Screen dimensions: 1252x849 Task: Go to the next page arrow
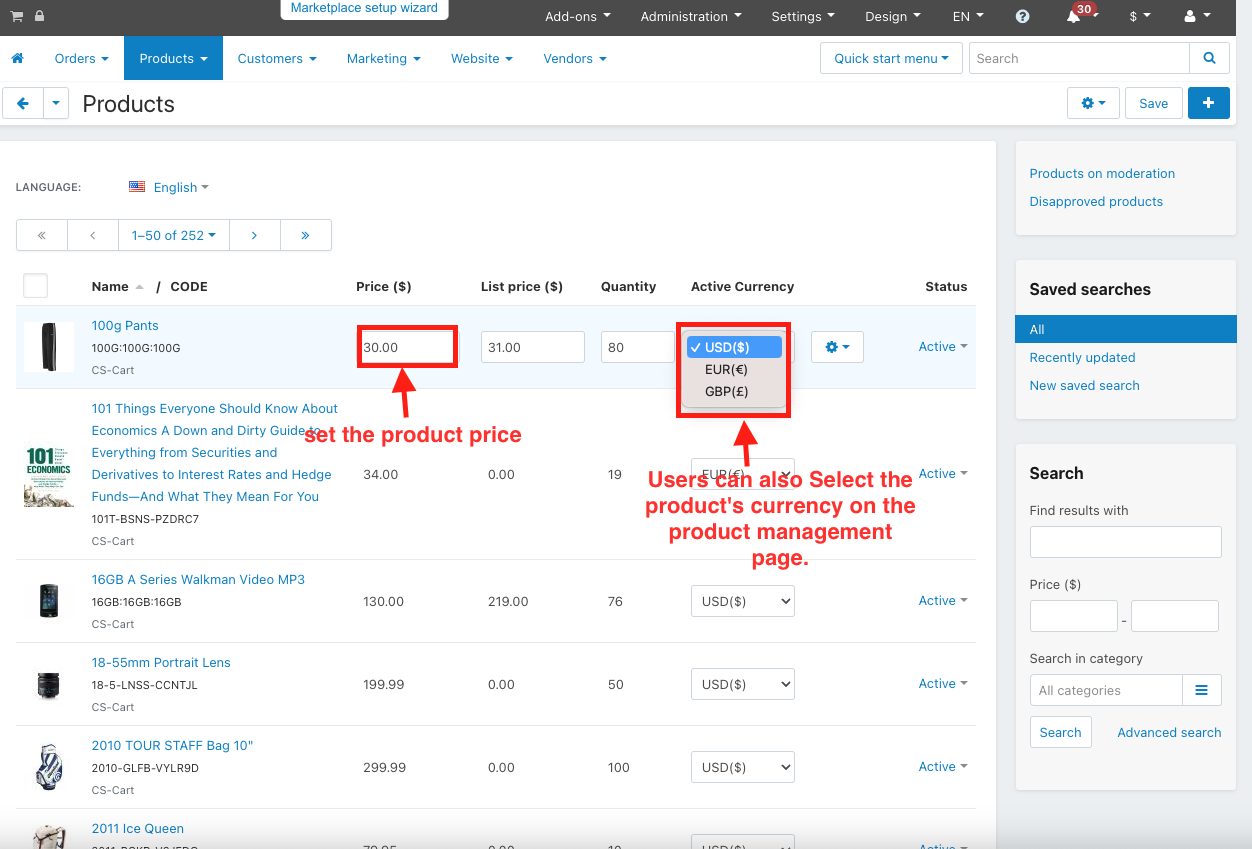coord(254,235)
